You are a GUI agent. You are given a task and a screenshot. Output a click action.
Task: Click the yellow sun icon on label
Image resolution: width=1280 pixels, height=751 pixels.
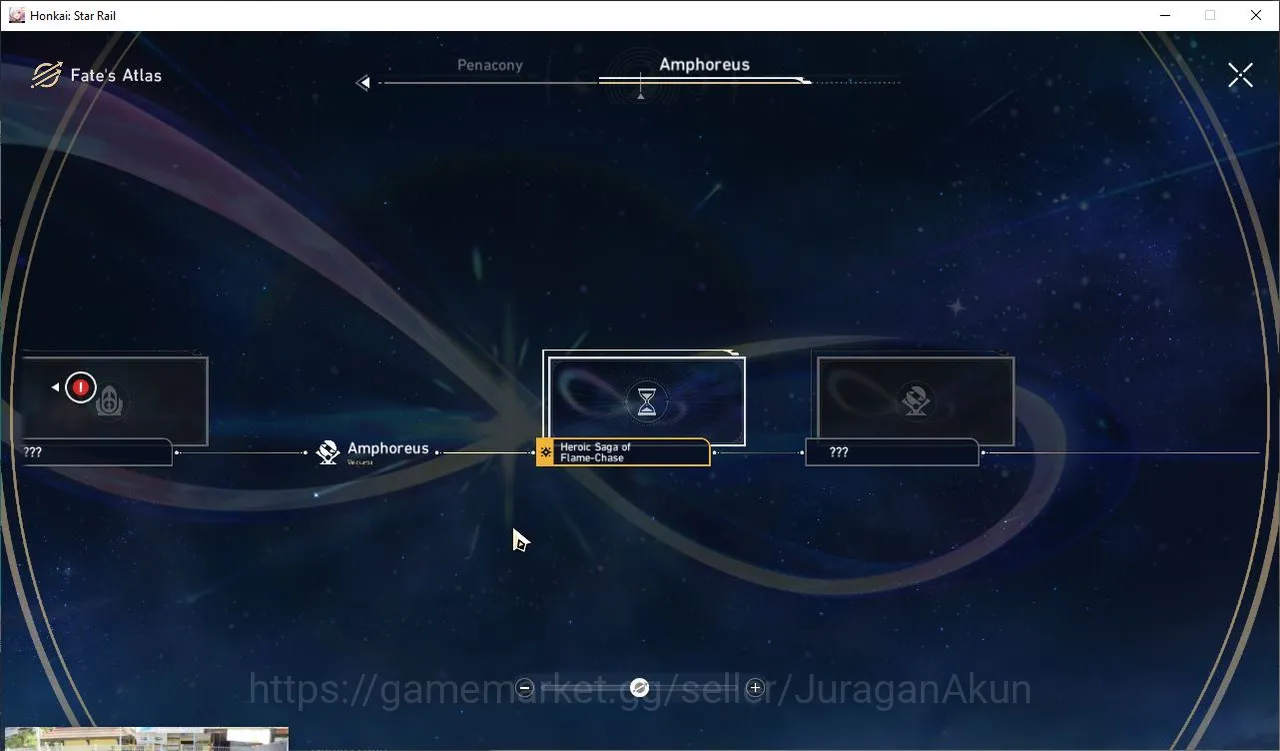[x=545, y=452]
